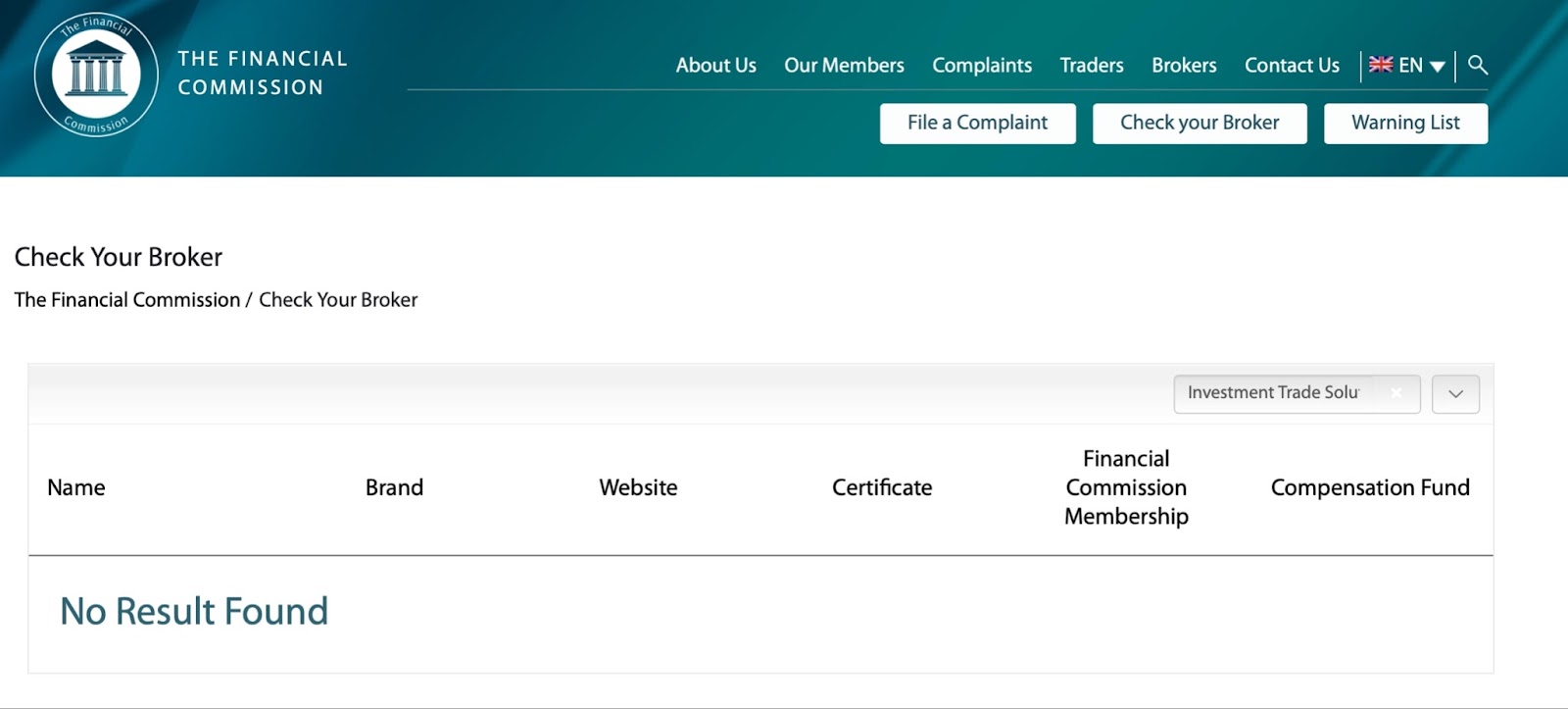Open the Our Members menu
Screen dimensions: 1568x709
click(844, 66)
